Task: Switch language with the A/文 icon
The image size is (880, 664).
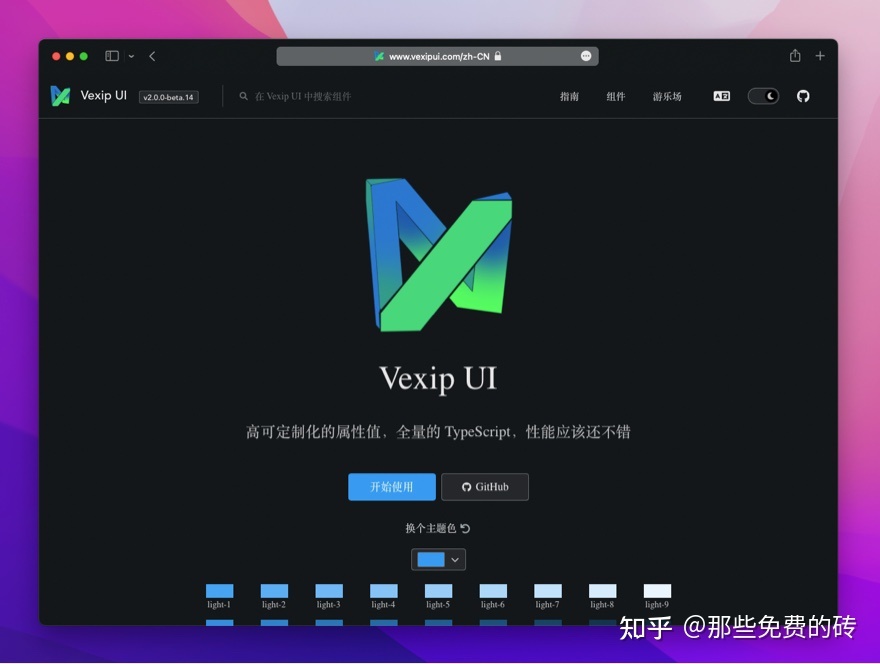Action: point(722,97)
